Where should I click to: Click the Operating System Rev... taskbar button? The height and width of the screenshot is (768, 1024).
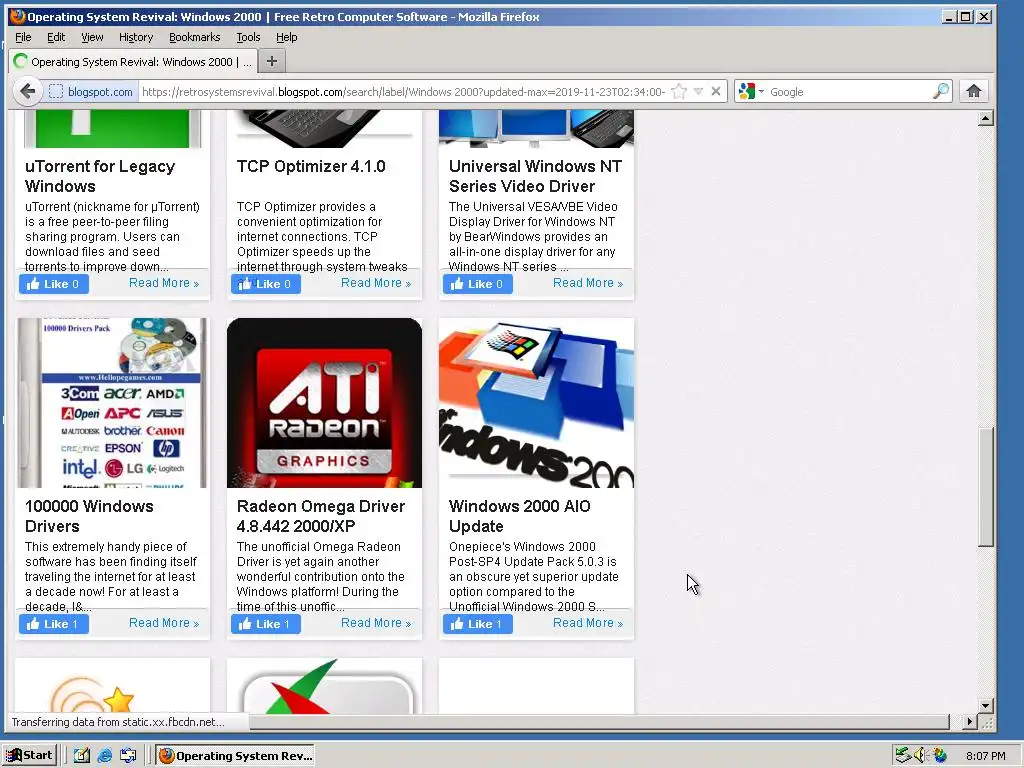pos(236,756)
